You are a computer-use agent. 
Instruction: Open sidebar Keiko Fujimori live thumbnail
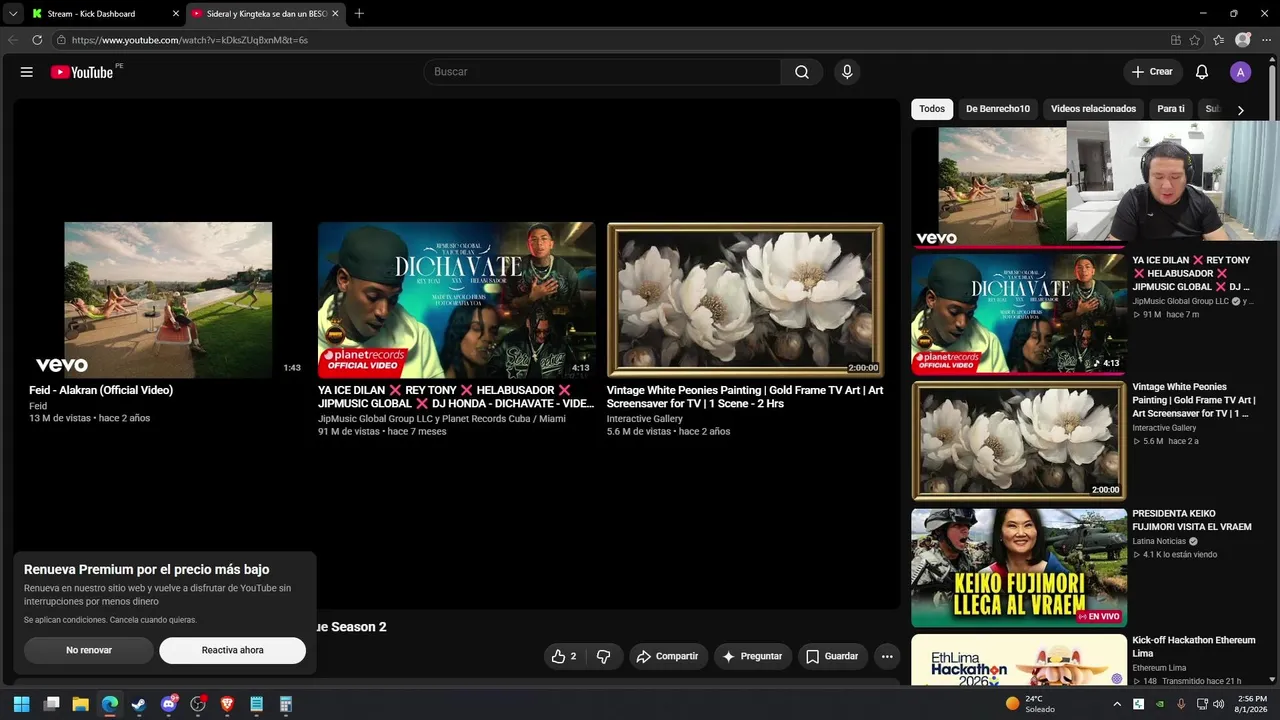tap(1019, 568)
